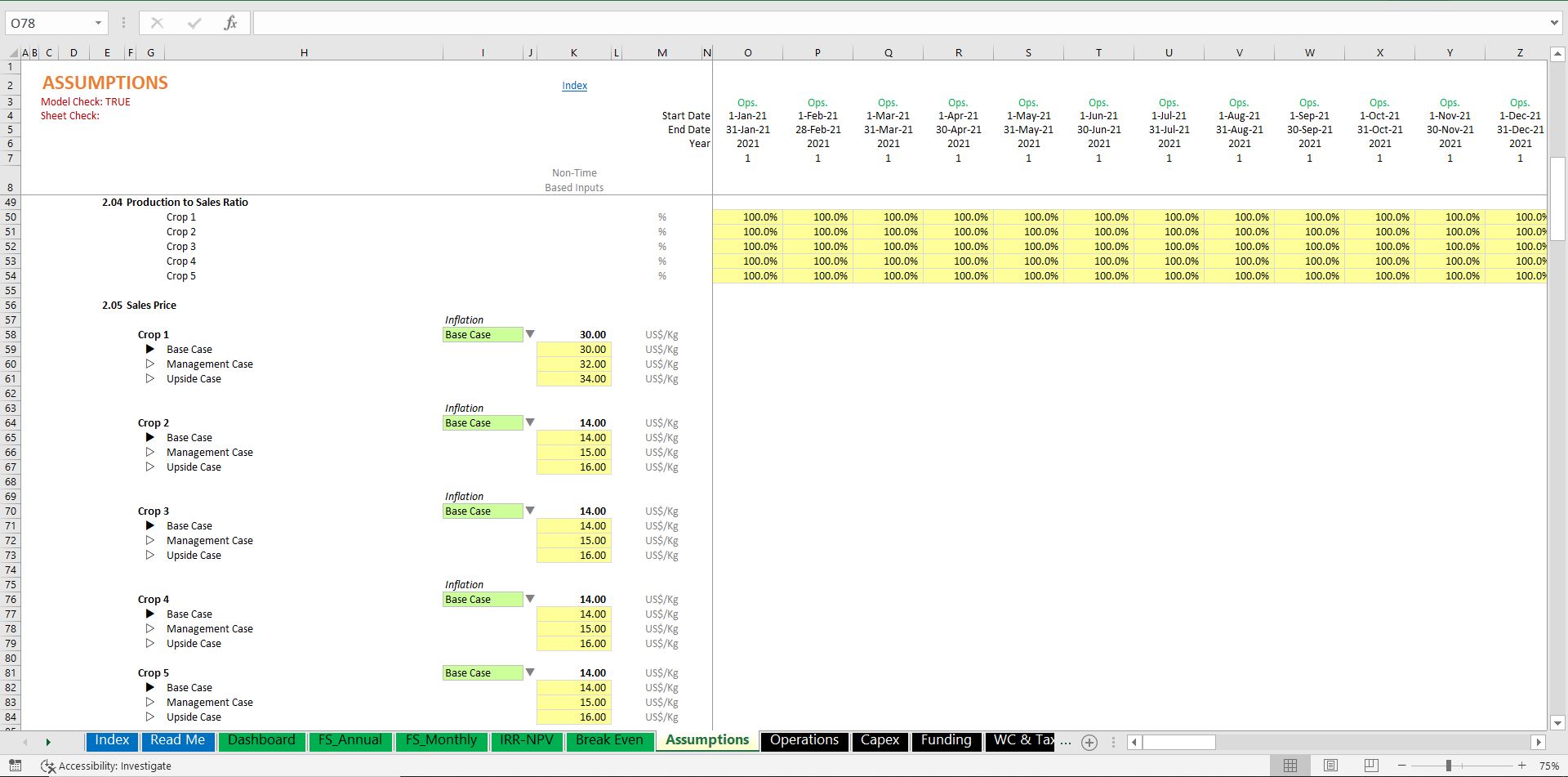Switch to Page Break Preview icon
1568x777 pixels.
coord(1371,766)
